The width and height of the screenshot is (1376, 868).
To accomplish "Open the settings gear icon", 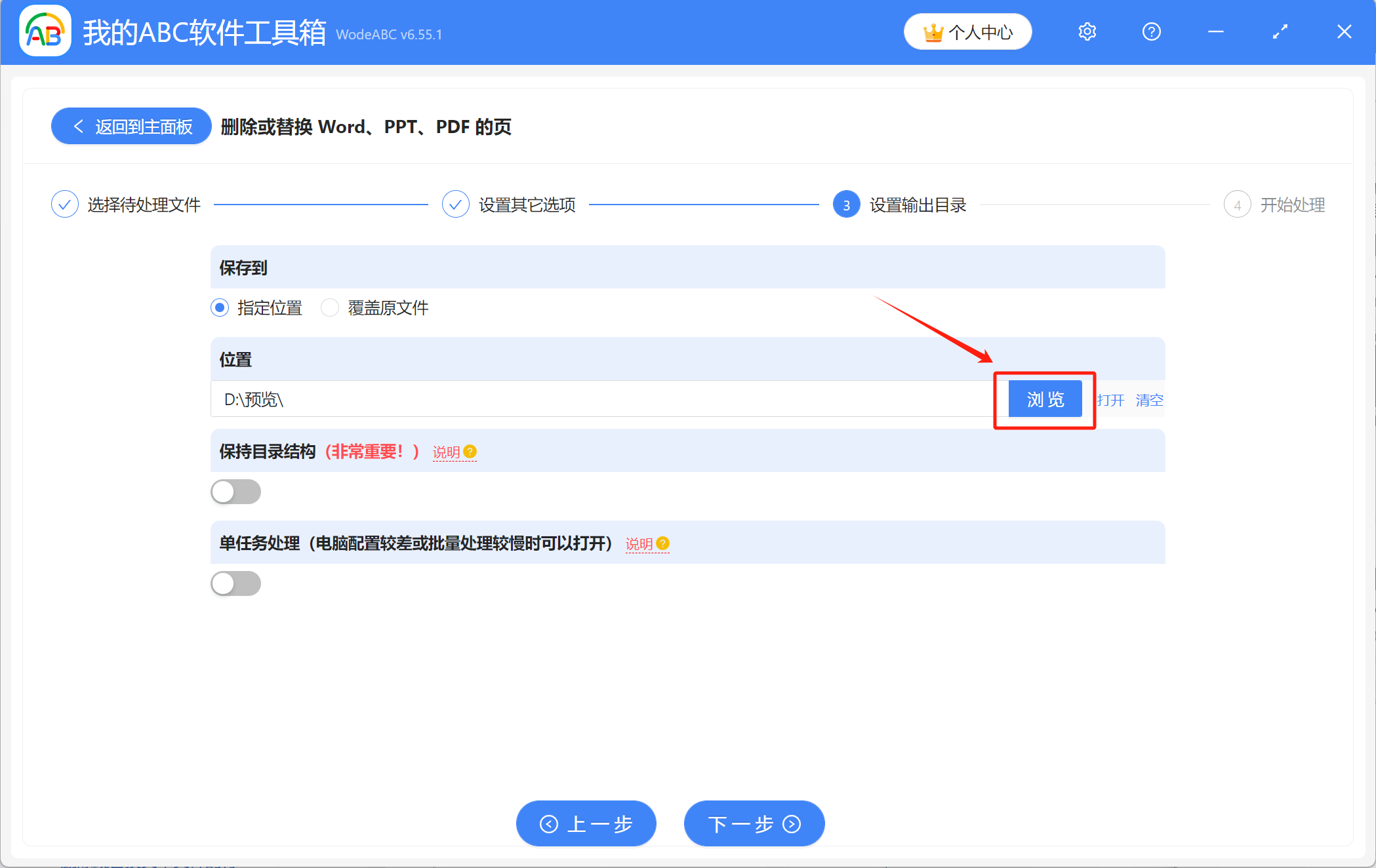I will [1086, 31].
